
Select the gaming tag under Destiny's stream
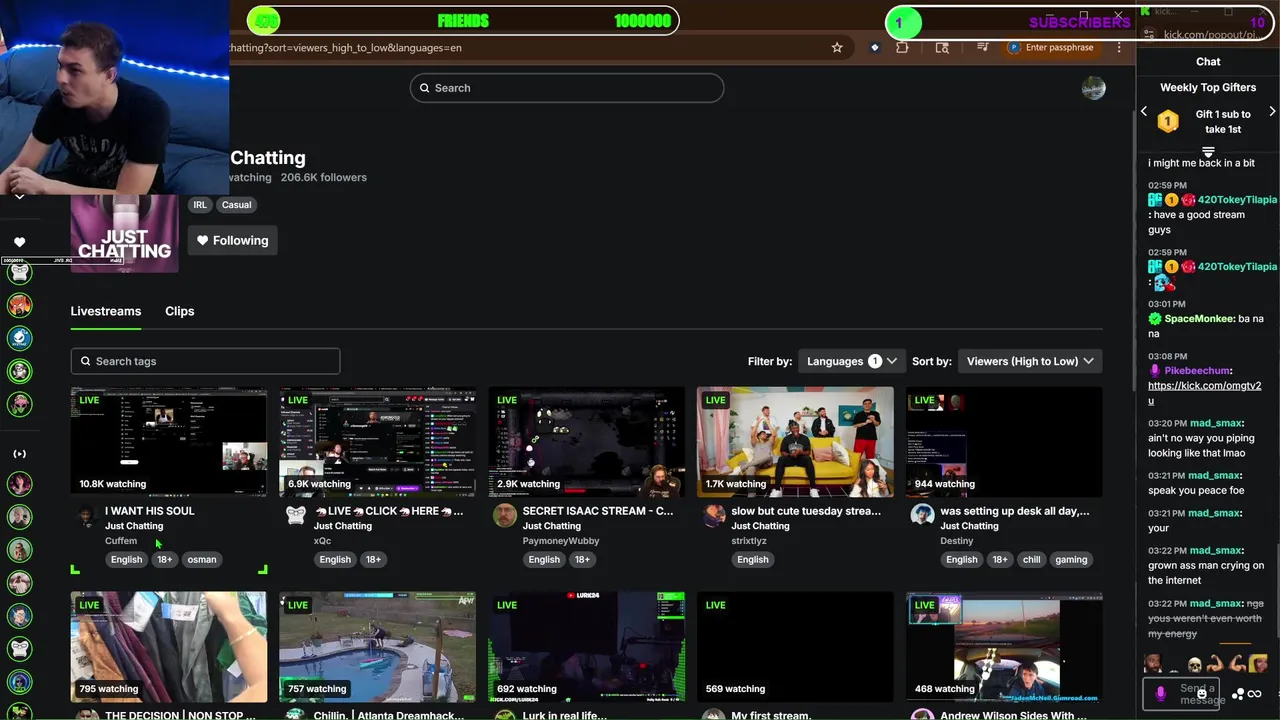1071,560
